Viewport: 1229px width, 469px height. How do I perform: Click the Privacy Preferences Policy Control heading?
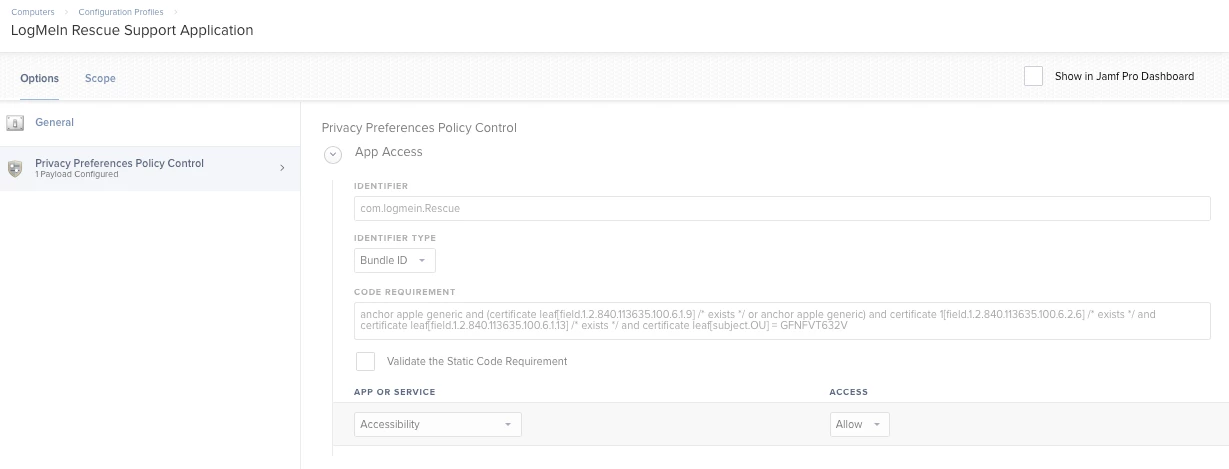click(x=419, y=128)
